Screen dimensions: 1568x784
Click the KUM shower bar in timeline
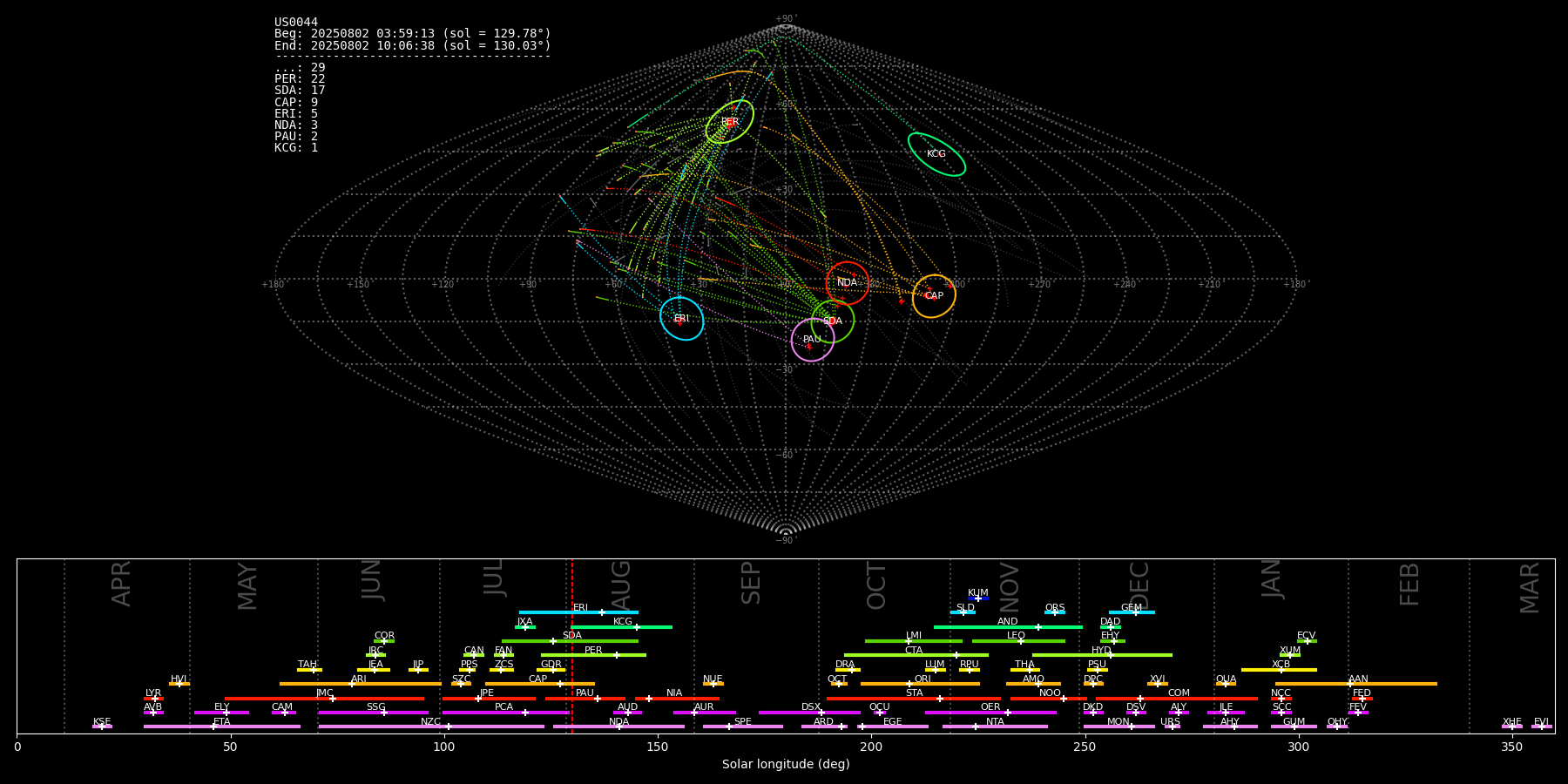coord(978,598)
